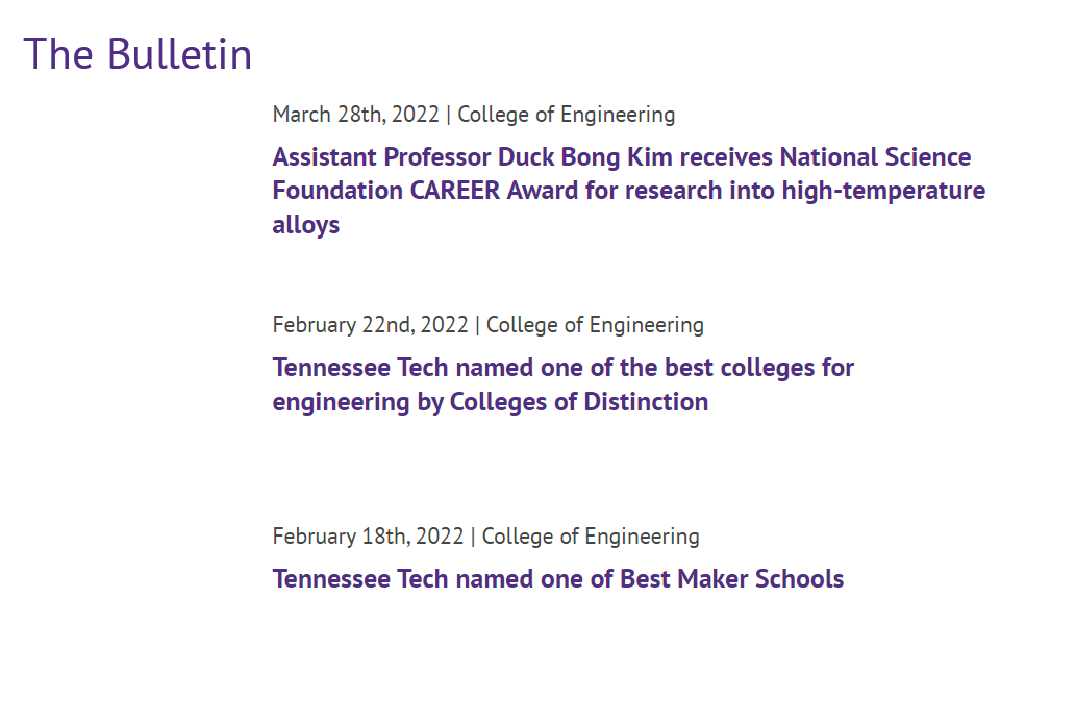Click the February 22nd, 2022 date
The height and width of the screenshot is (710, 1075).
coord(370,325)
